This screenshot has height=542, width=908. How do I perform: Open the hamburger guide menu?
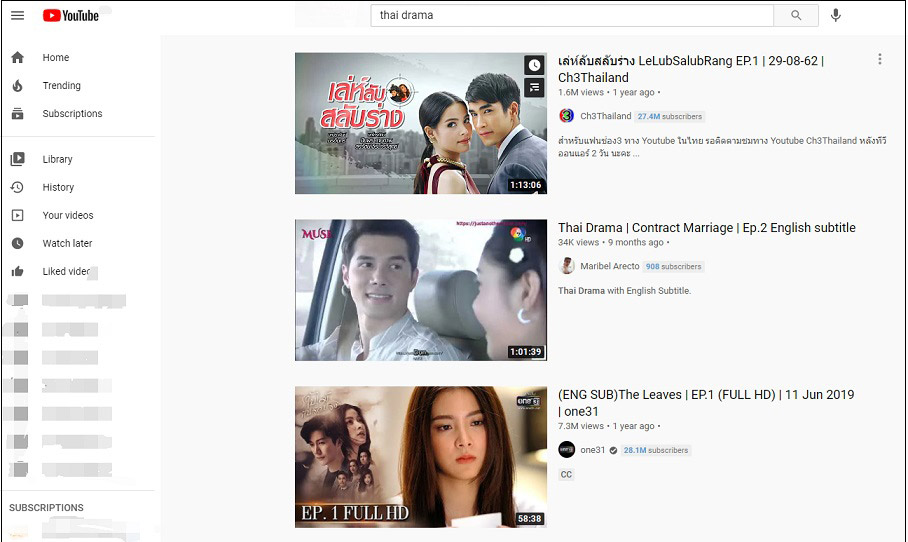(x=17, y=16)
